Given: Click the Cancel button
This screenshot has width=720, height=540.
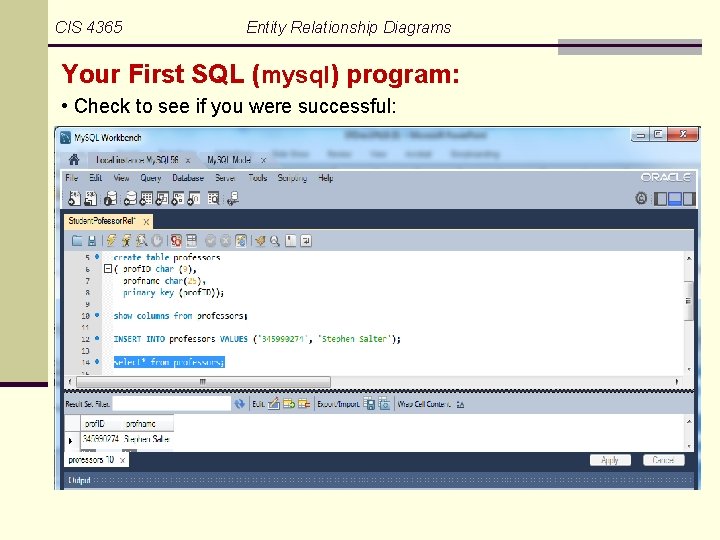Looking at the screenshot, I should (x=664, y=460).
